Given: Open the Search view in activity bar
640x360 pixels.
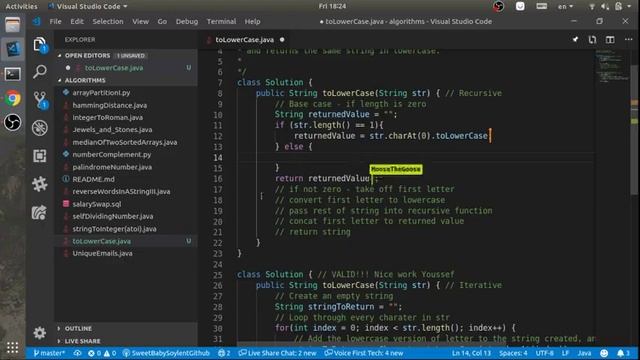Looking at the screenshot, I should (x=40, y=72).
